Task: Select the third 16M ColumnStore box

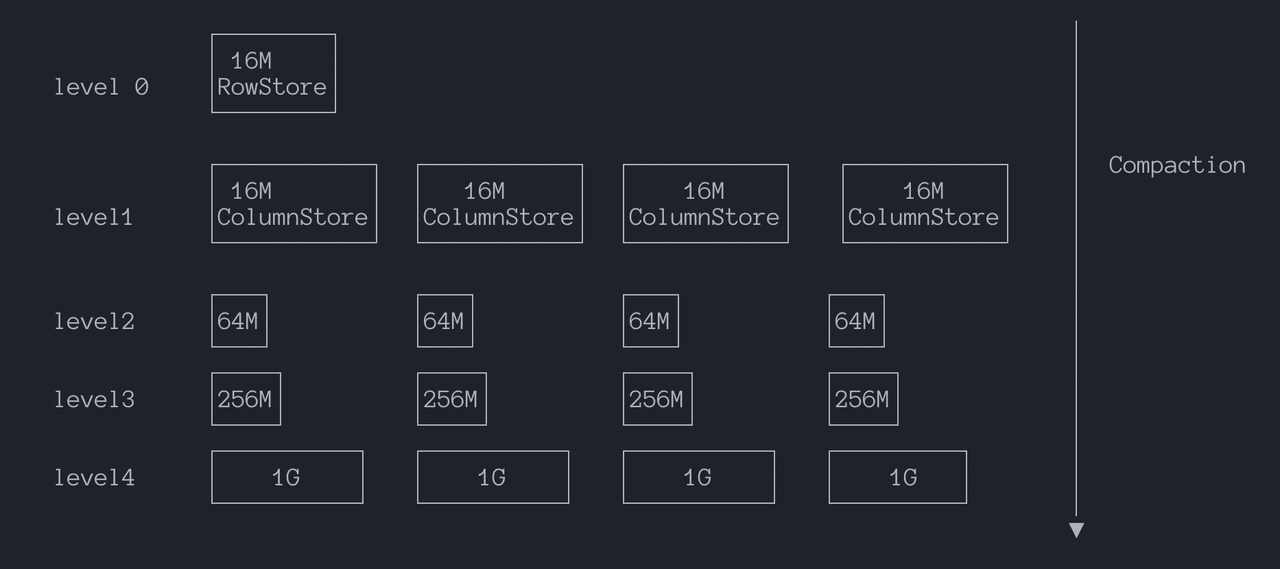Action: [x=705, y=204]
